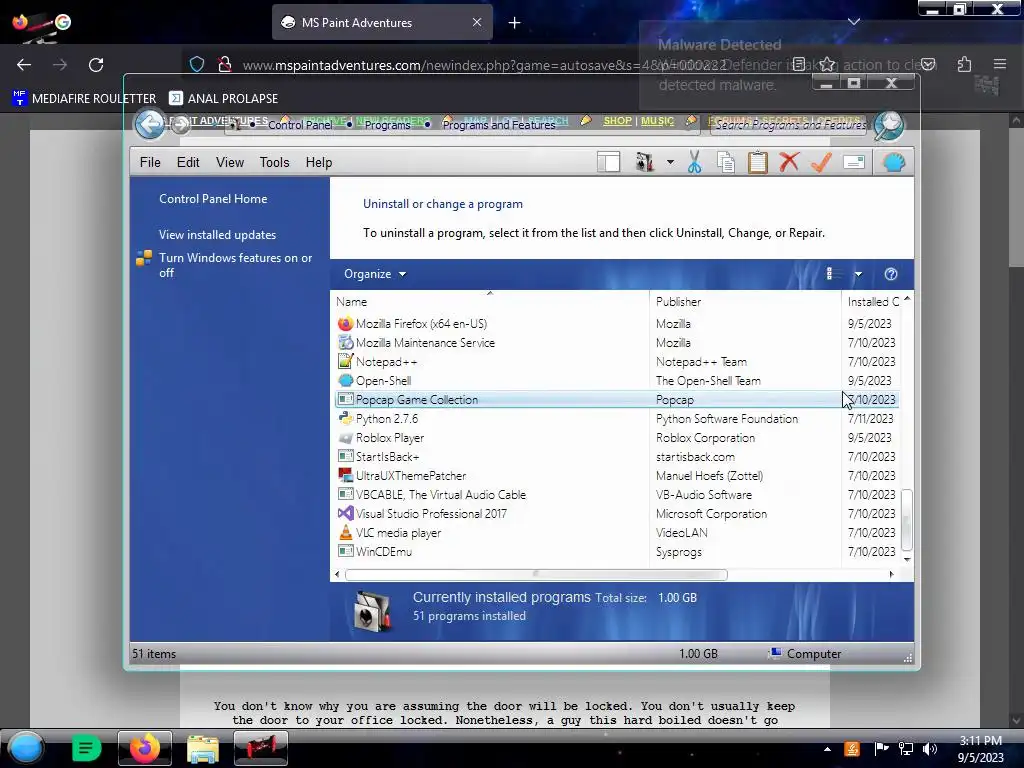Sort by the Installed On column header
This screenshot has height=768, width=1024.
tap(872, 302)
